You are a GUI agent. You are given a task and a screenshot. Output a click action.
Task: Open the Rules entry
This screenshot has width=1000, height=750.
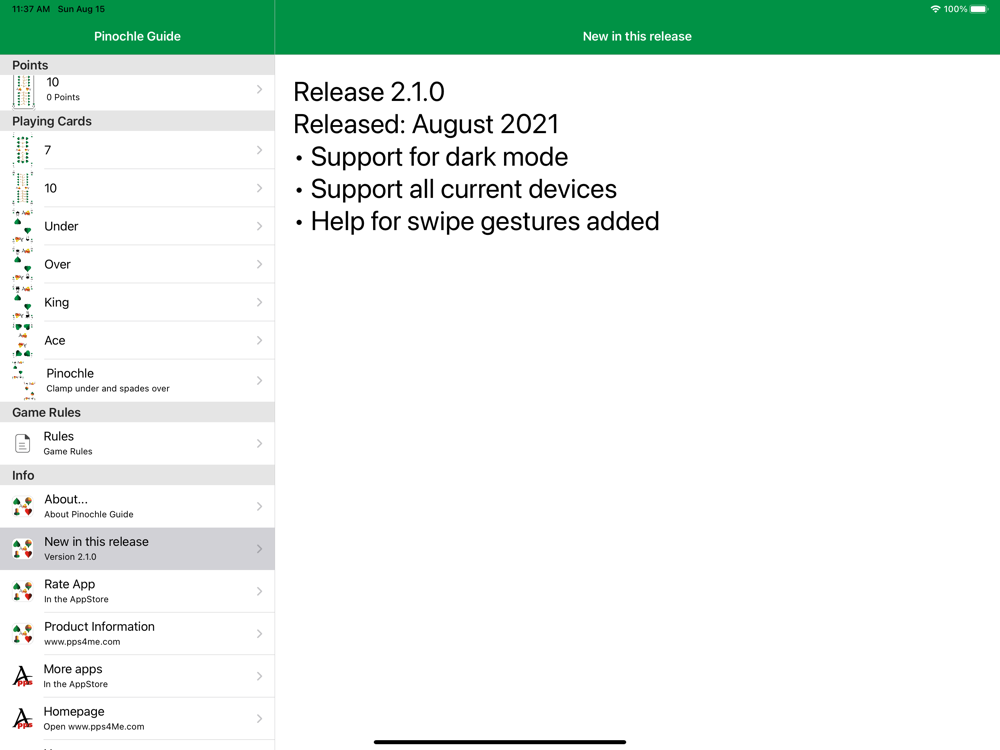tap(137, 443)
